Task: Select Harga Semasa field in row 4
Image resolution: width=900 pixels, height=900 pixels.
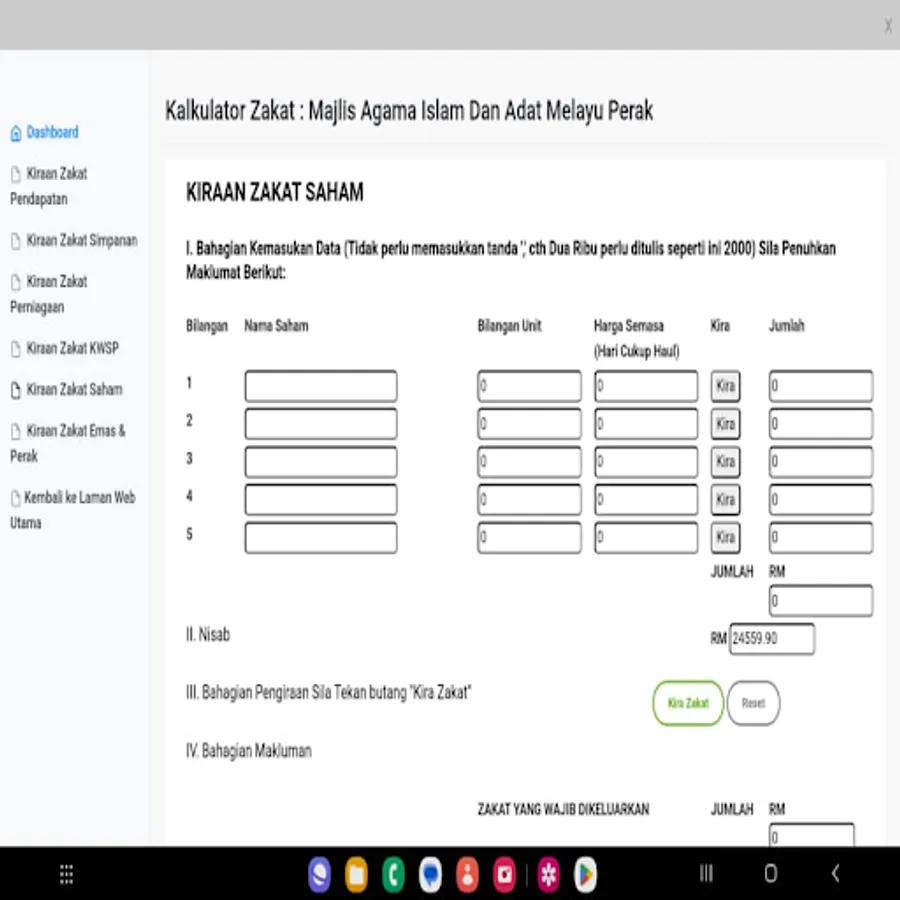Action: tap(646, 499)
